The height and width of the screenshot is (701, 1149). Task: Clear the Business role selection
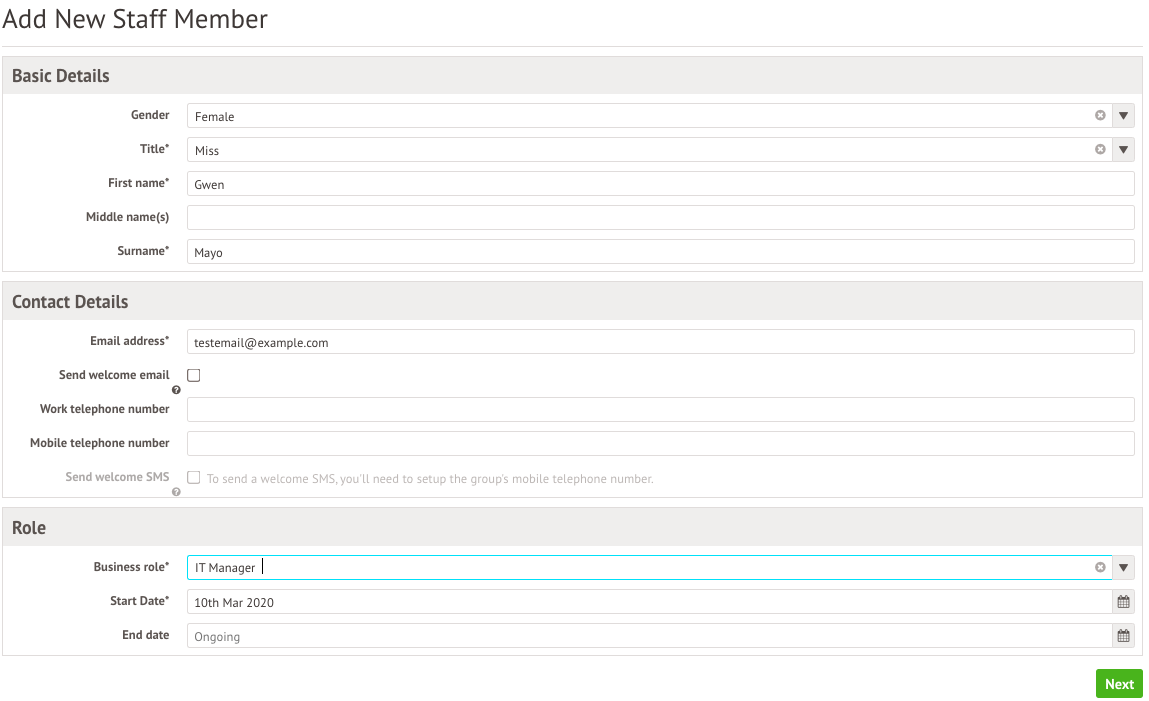click(x=1100, y=568)
